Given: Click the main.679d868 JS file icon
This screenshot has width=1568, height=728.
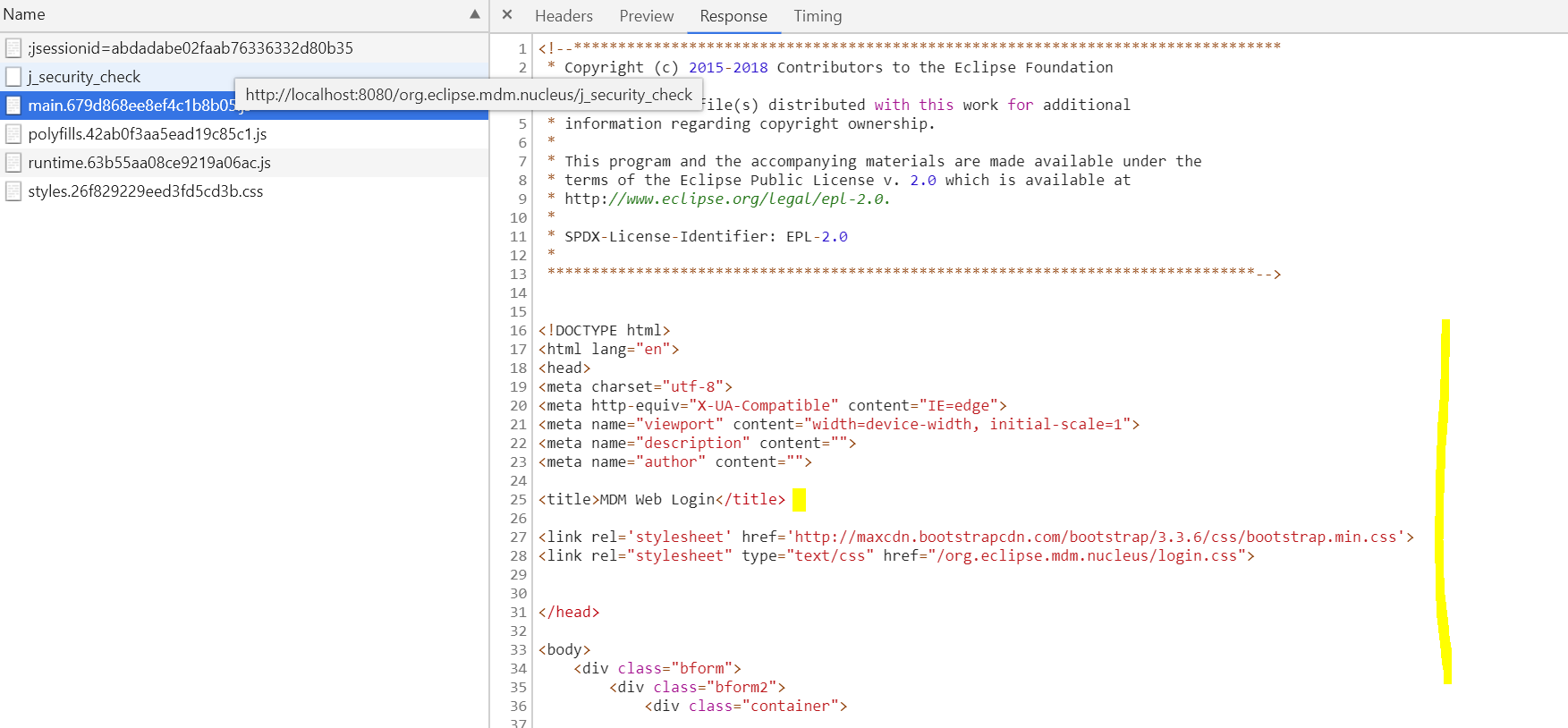Looking at the screenshot, I should pyautogui.click(x=13, y=106).
